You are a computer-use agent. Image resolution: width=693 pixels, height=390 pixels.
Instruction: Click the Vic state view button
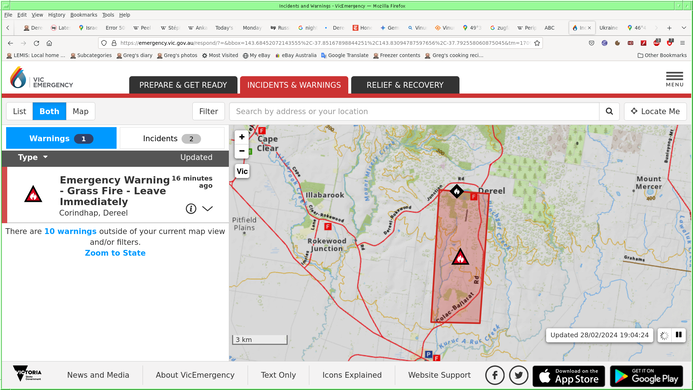point(242,171)
